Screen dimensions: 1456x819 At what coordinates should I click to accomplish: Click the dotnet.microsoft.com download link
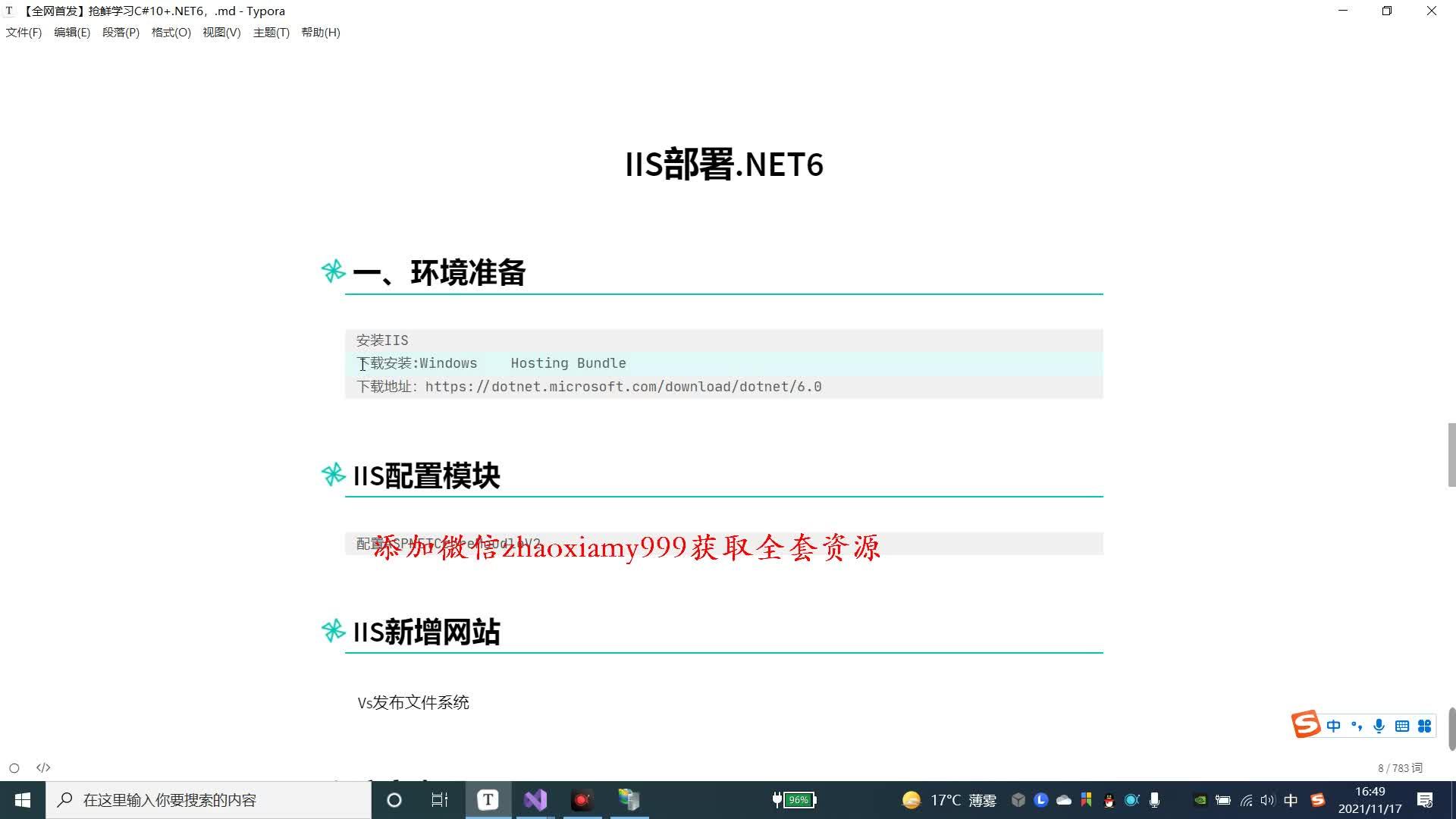[x=623, y=387]
